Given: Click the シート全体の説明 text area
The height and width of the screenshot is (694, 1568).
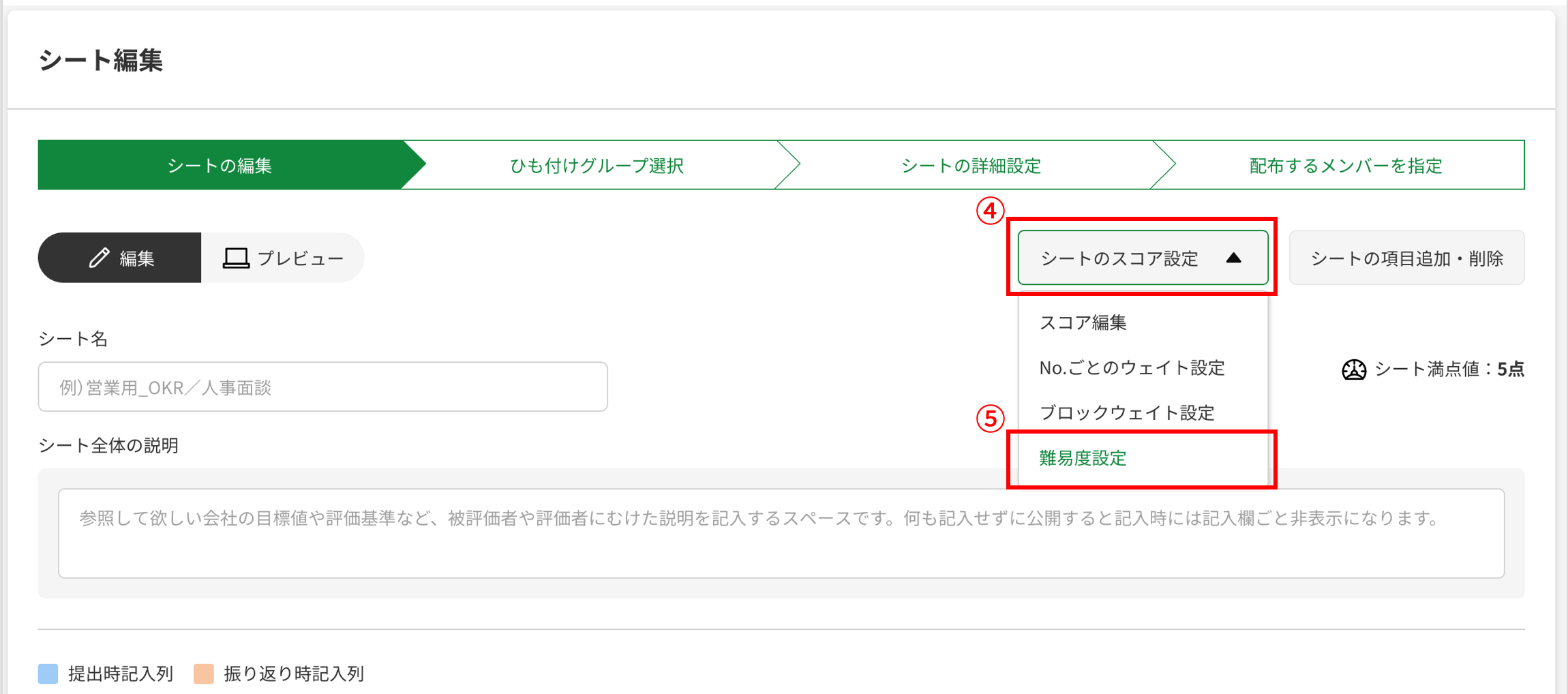Looking at the screenshot, I should [x=781, y=533].
